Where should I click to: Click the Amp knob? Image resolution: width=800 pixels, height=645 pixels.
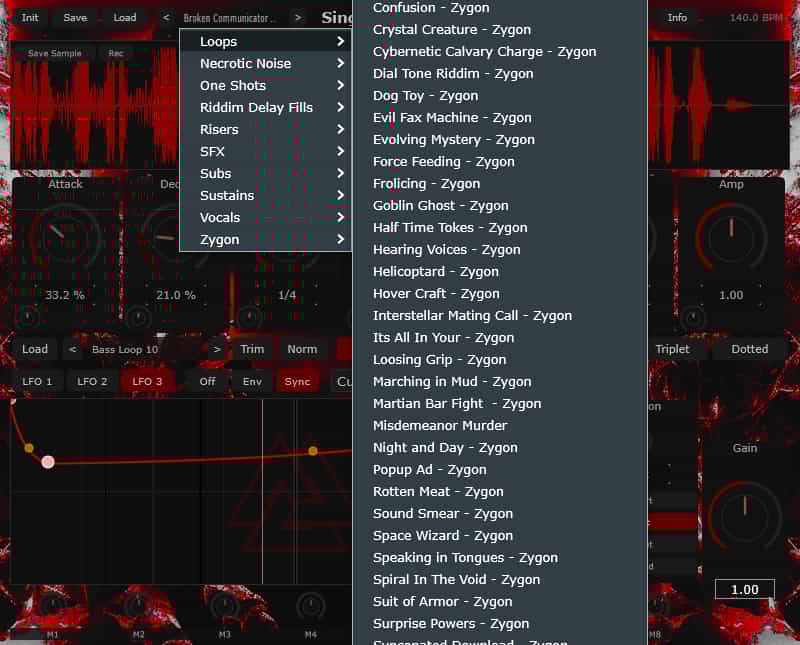[731, 238]
